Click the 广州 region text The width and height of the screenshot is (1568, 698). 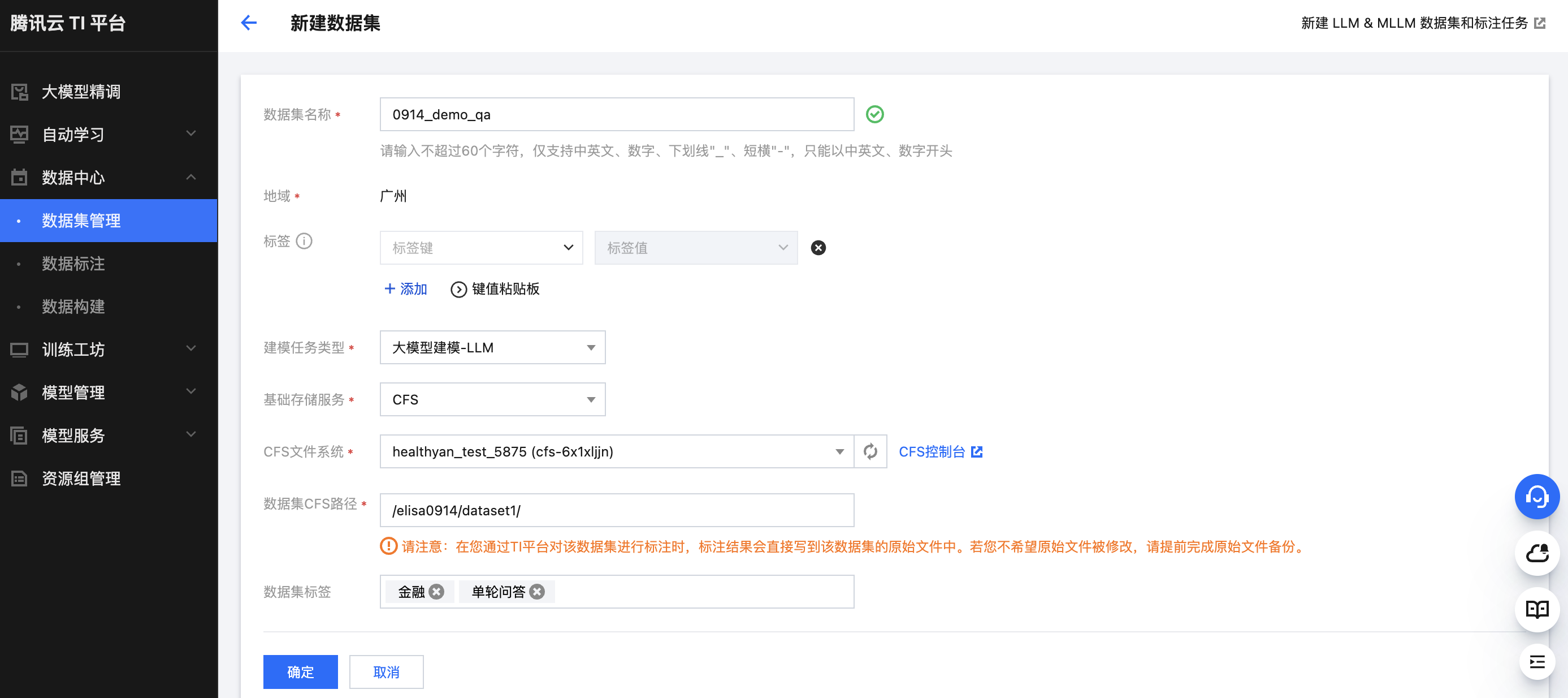coord(393,196)
